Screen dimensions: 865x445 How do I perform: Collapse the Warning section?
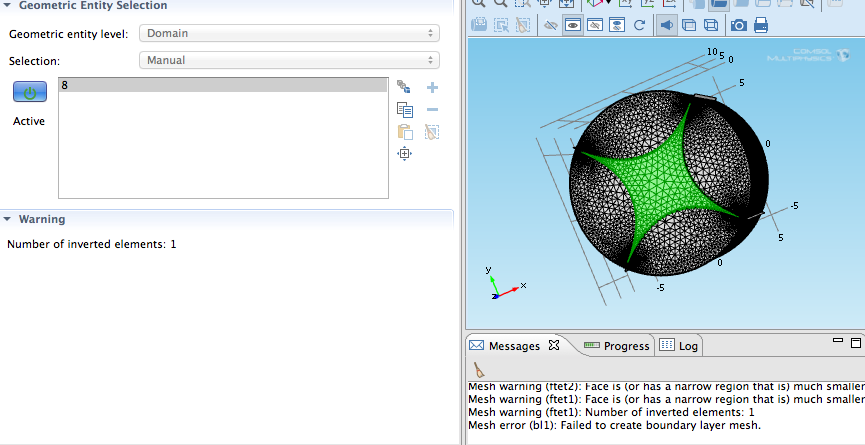tap(7, 219)
